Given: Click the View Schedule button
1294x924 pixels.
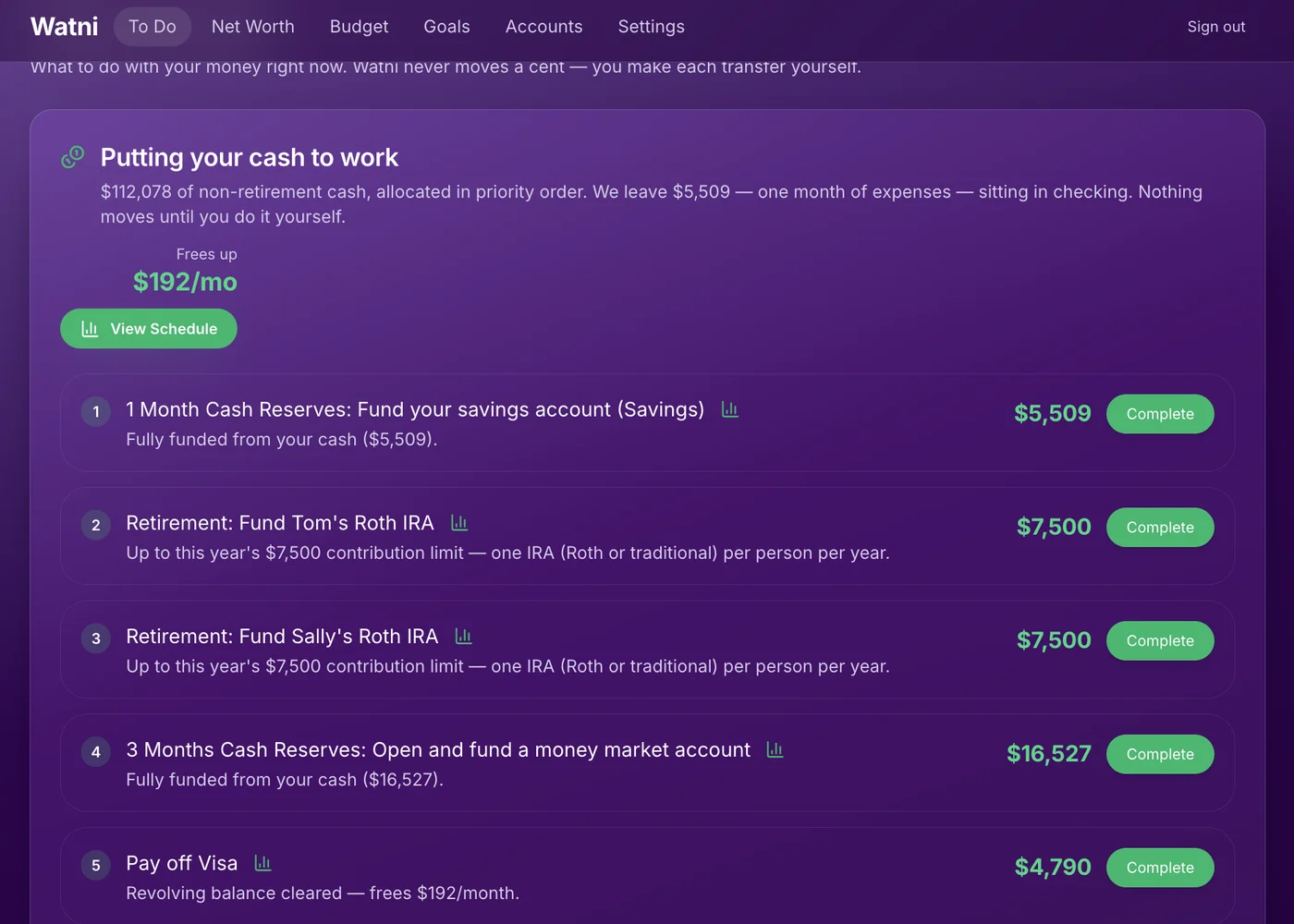Looking at the screenshot, I should [x=149, y=329].
